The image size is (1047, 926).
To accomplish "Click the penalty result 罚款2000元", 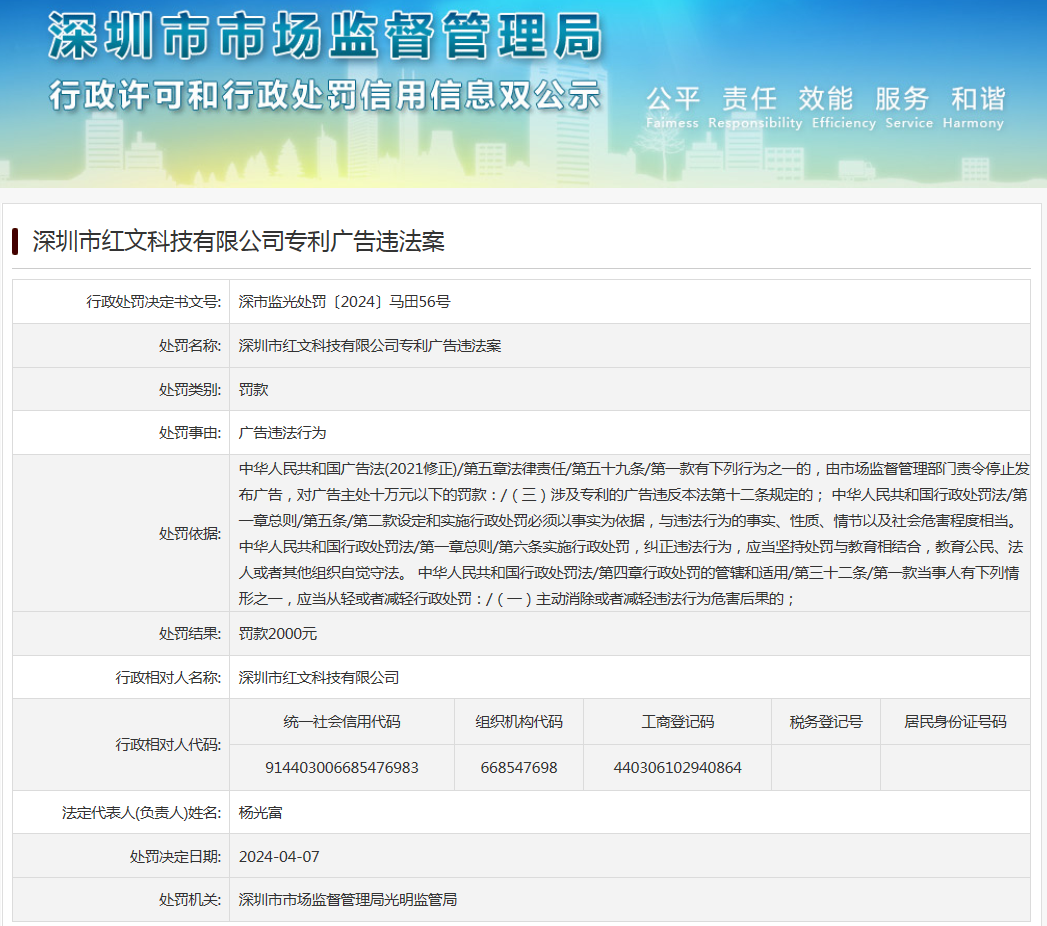I will pyautogui.click(x=278, y=633).
